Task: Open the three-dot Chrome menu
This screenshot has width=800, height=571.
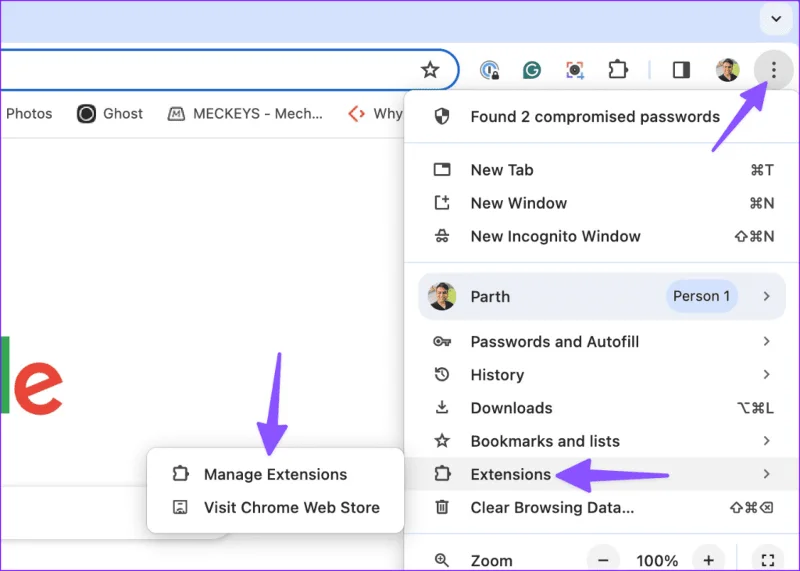Action: coord(773,70)
